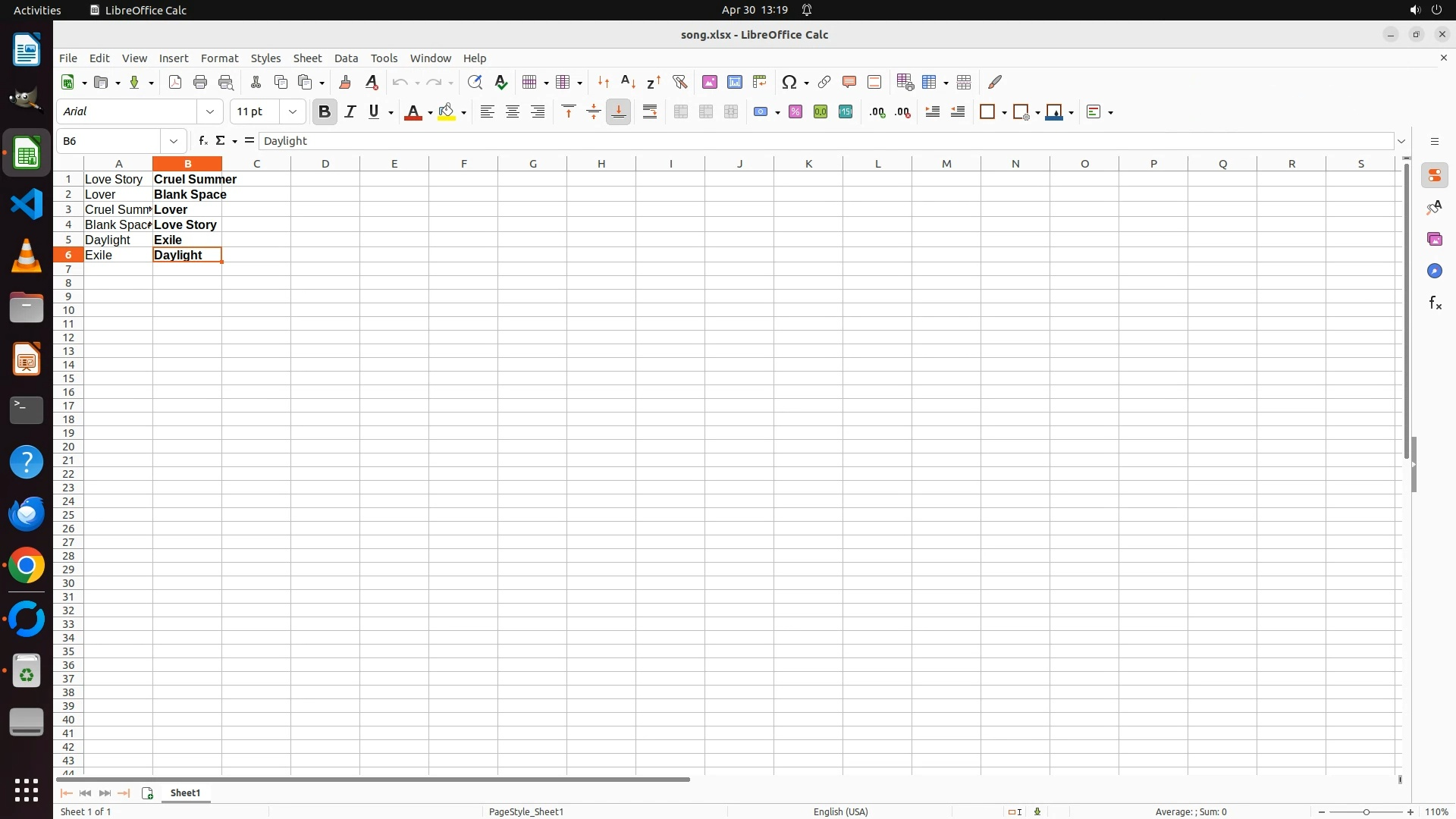Toggle the Wrap Text button
Viewport: 1456px width, 819px height.
[650, 112]
